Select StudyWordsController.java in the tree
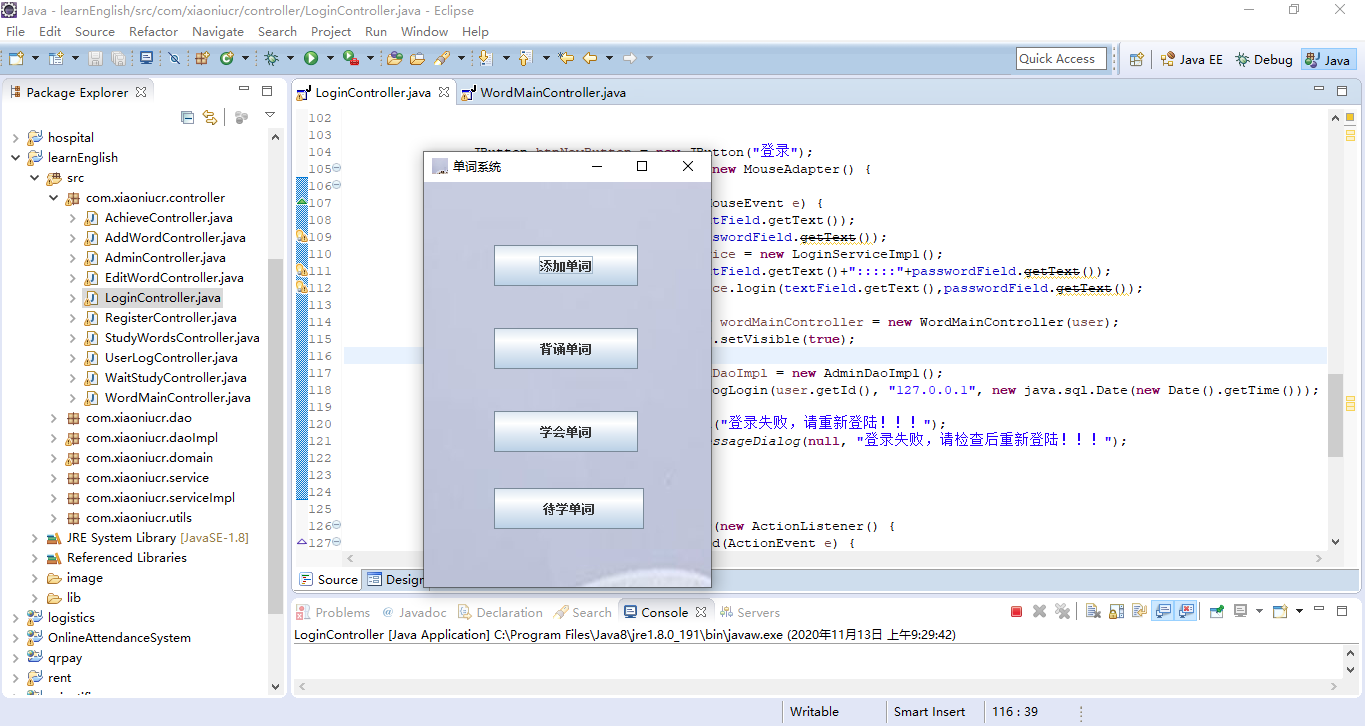 point(182,337)
